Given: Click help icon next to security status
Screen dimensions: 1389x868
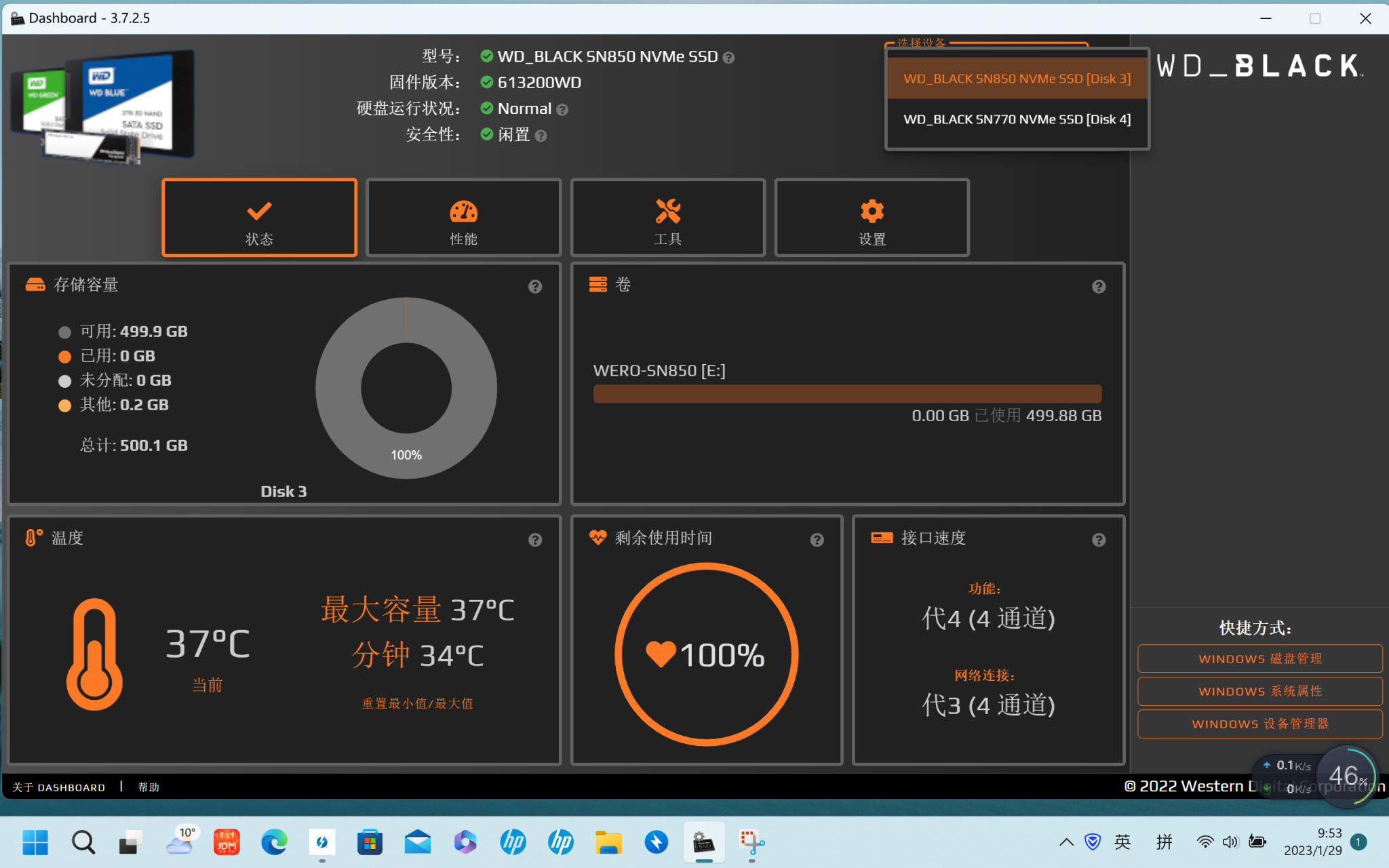Looking at the screenshot, I should [541, 136].
